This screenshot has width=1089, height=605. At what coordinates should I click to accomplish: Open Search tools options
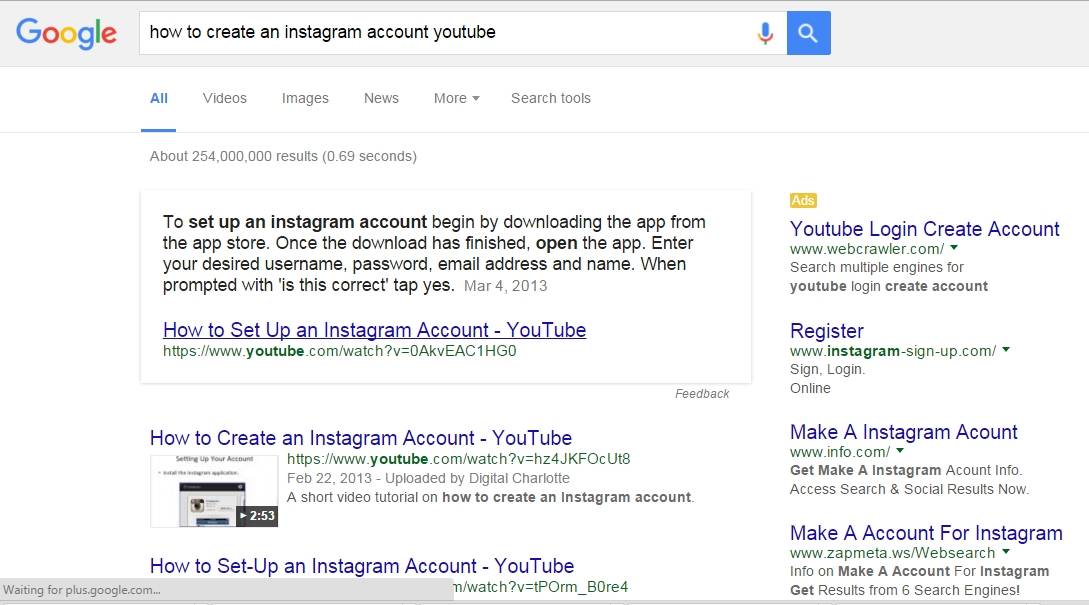coord(551,98)
